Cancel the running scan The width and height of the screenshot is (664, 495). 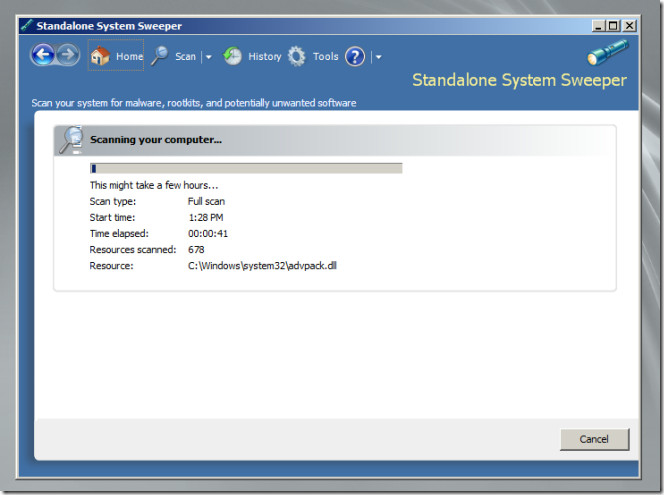tap(595, 439)
